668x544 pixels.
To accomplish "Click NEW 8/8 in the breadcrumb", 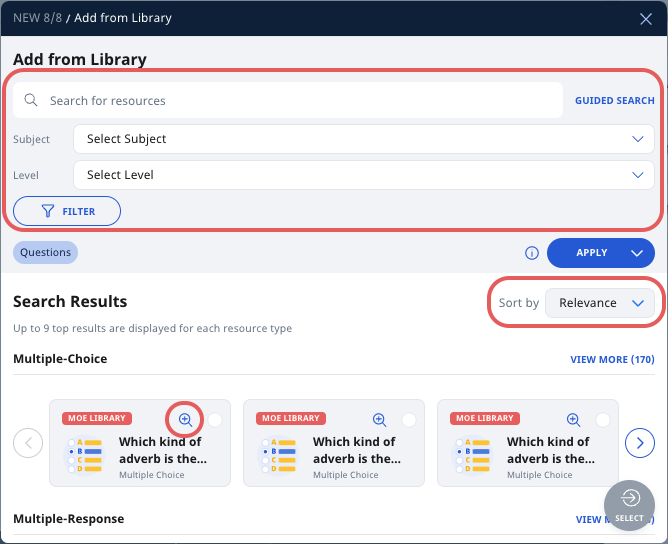I will (37, 18).
